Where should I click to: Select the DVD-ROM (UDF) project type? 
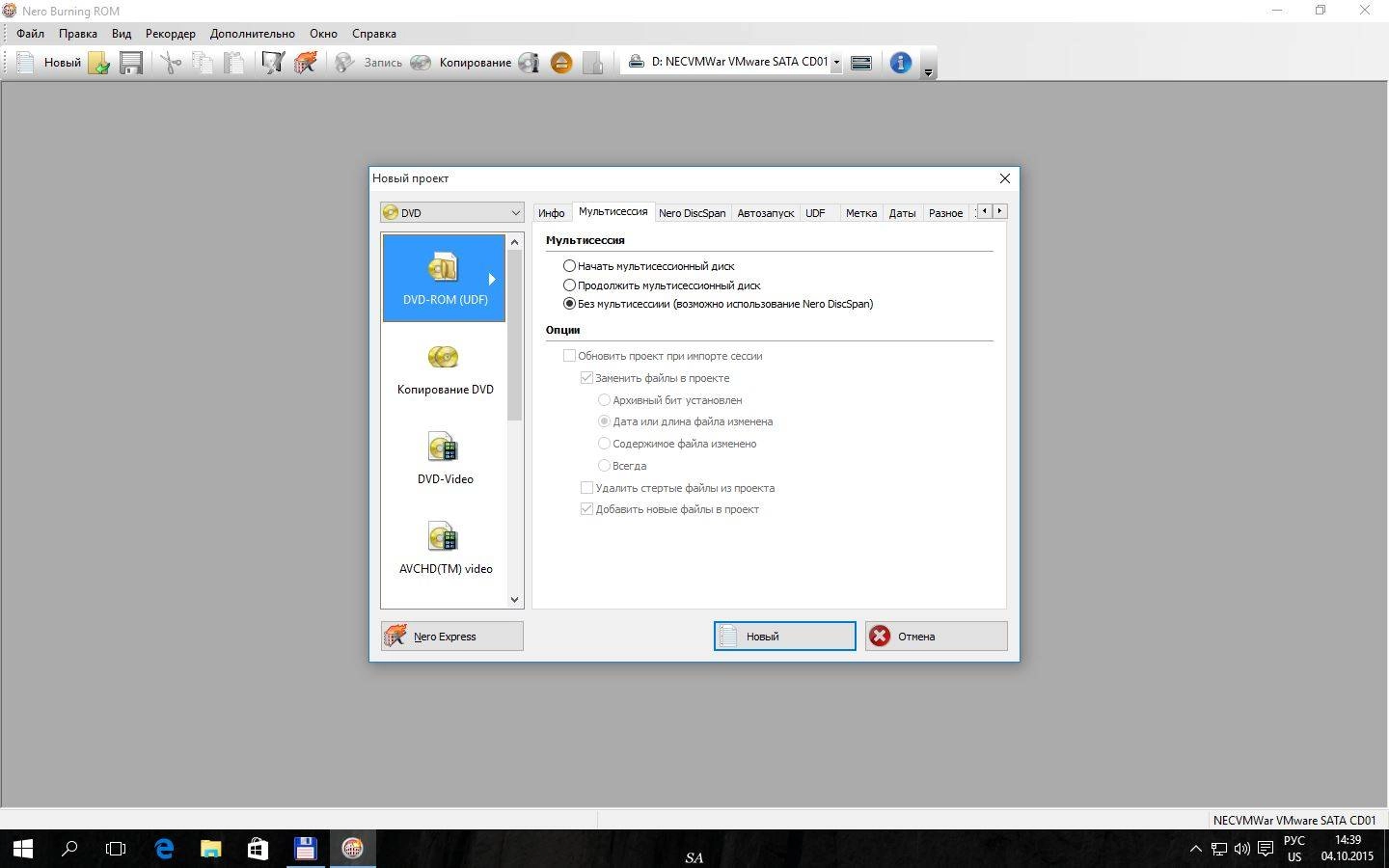coord(444,278)
